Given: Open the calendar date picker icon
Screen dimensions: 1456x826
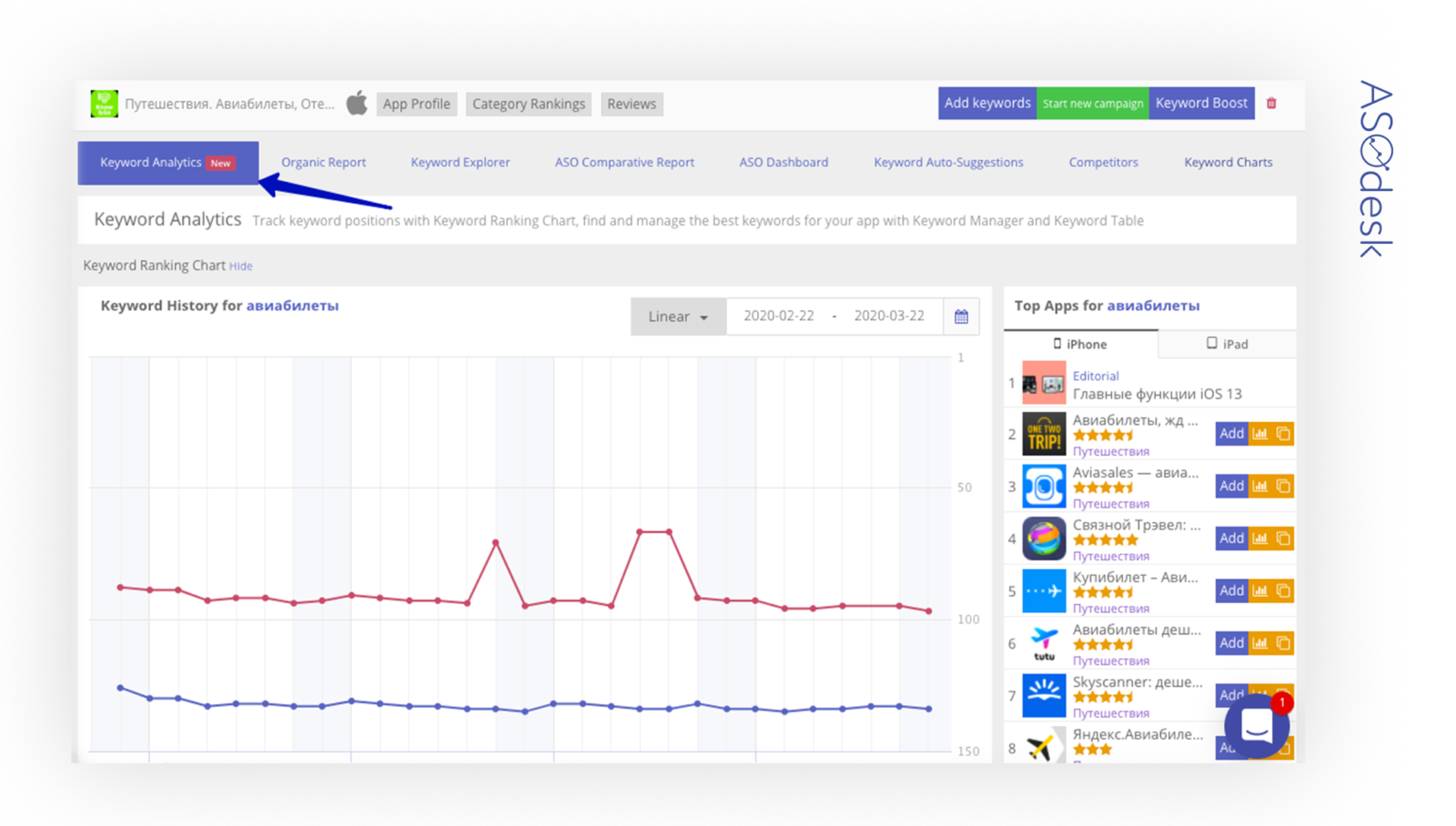Looking at the screenshot, I should (x=961, y=317).
